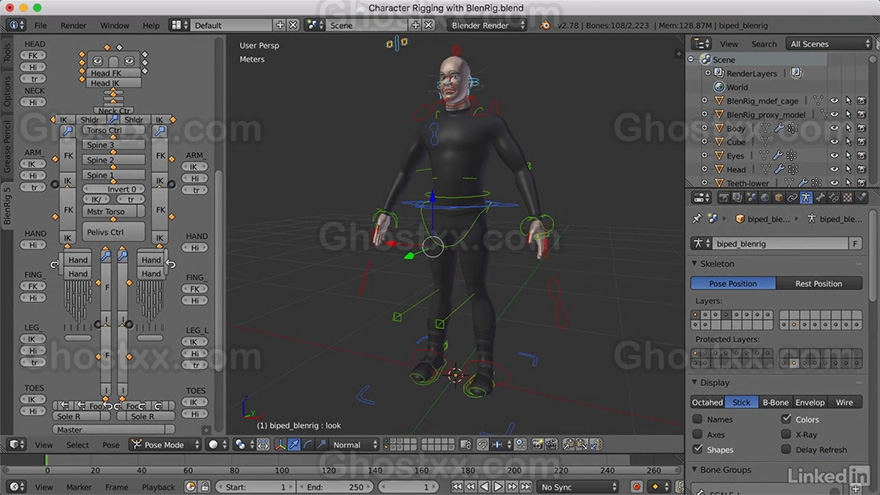The width and height of the screenshot is (880, 495).
Task: Click the Pelvis Ctrl picker button
Action: [114, 232]
